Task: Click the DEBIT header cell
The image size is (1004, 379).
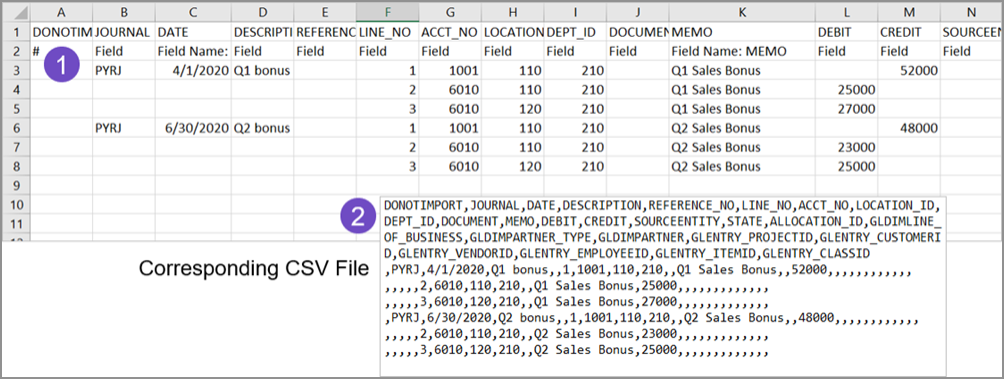Action: (x=846, y=31)
